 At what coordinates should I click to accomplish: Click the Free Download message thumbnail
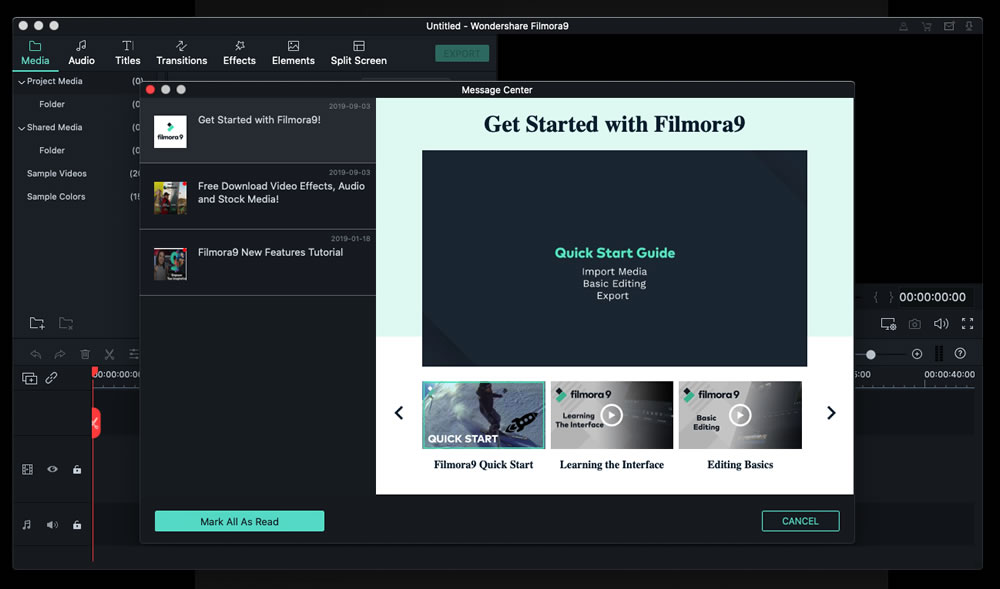pos(170,198)
